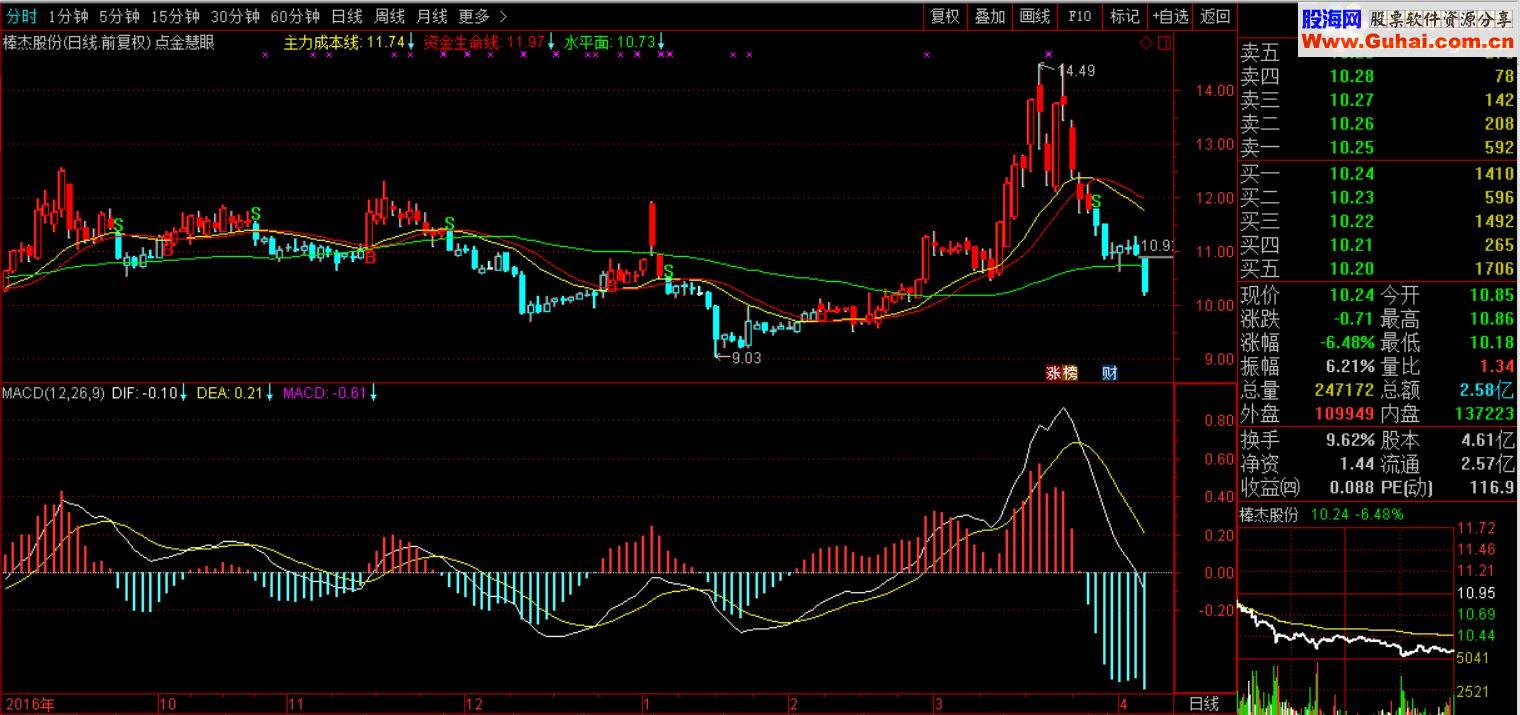Click the 水平面 indicator label

point(588,43)
